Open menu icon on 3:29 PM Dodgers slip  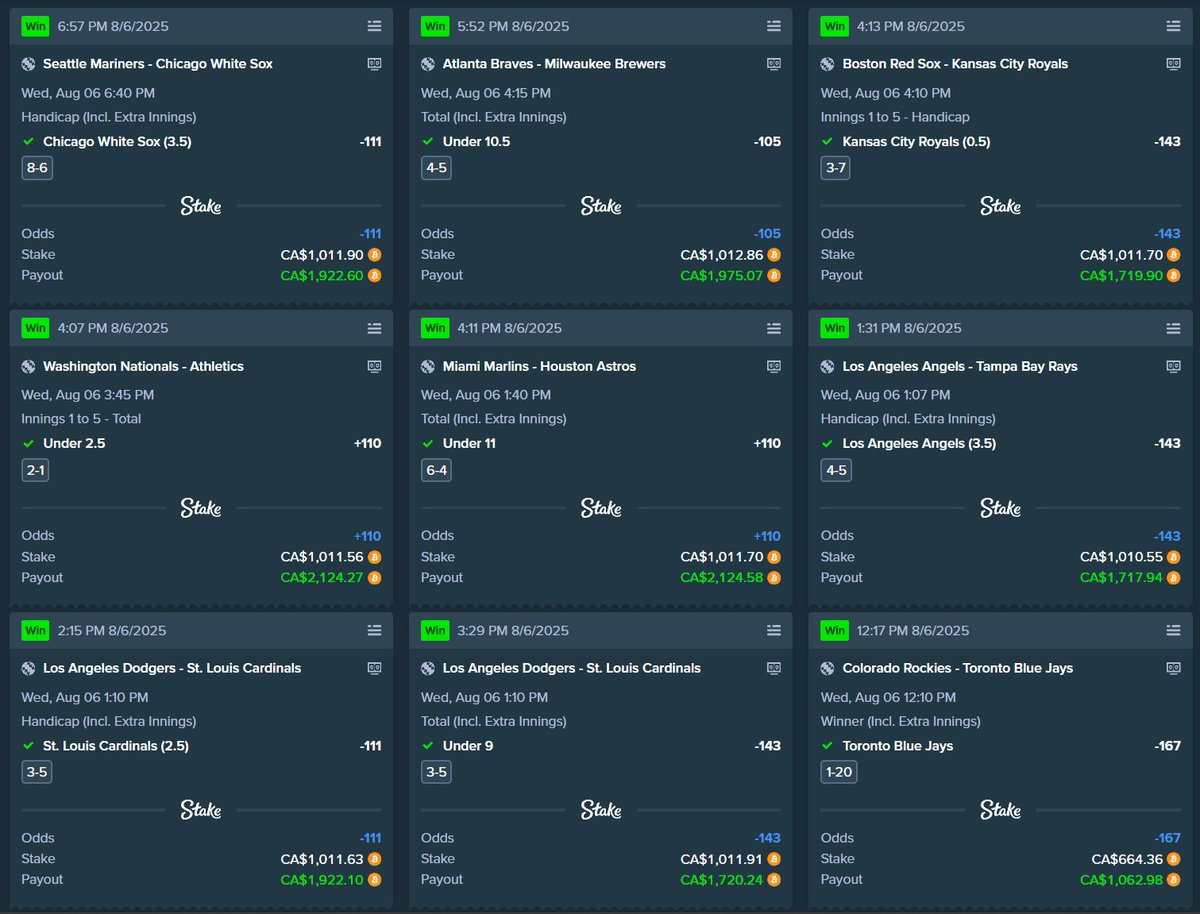point(774,630)
